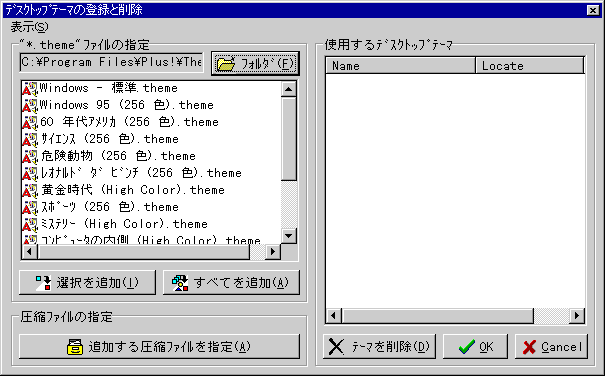
Task: Choose the 60 年代アメリカ (256 色).theme text
Action: tap(129, 122)
